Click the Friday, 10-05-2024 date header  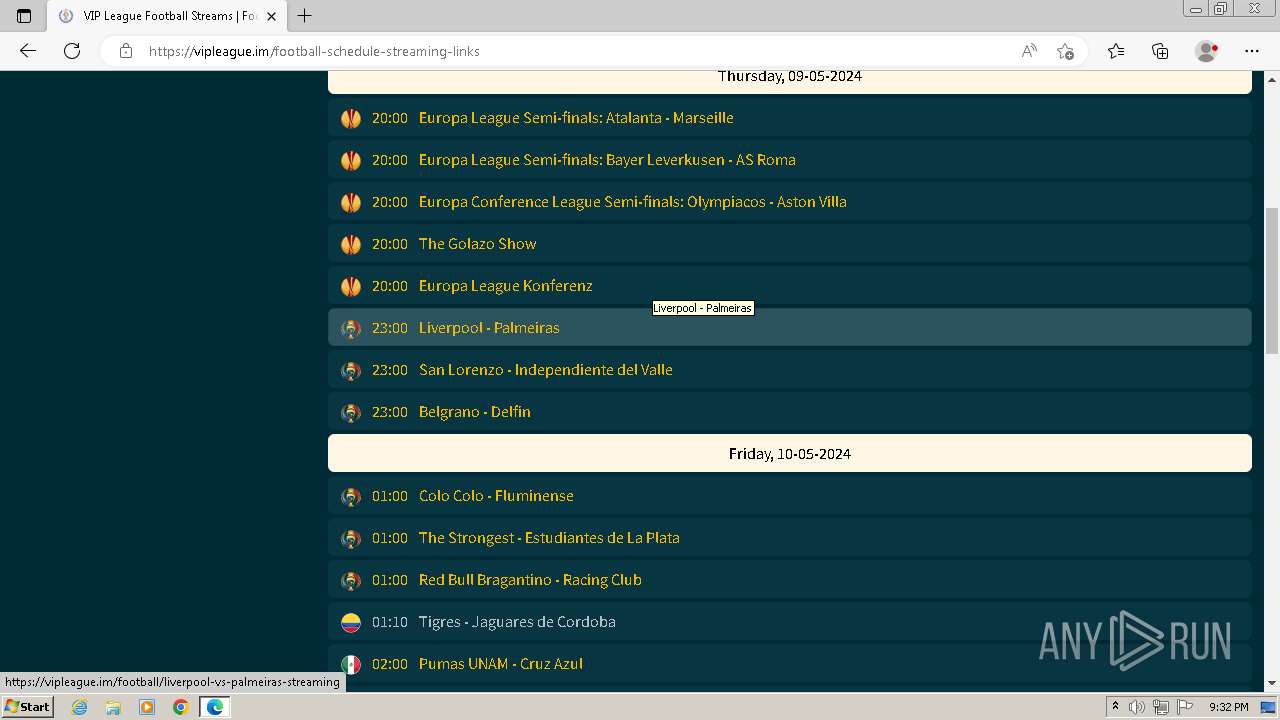pyautogui.click(x=790, y=453)
